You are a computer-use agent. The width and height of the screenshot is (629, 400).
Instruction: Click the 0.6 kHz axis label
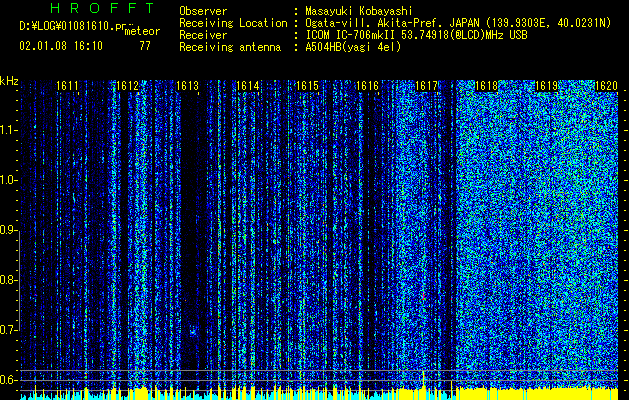click(x=8, y=380)
